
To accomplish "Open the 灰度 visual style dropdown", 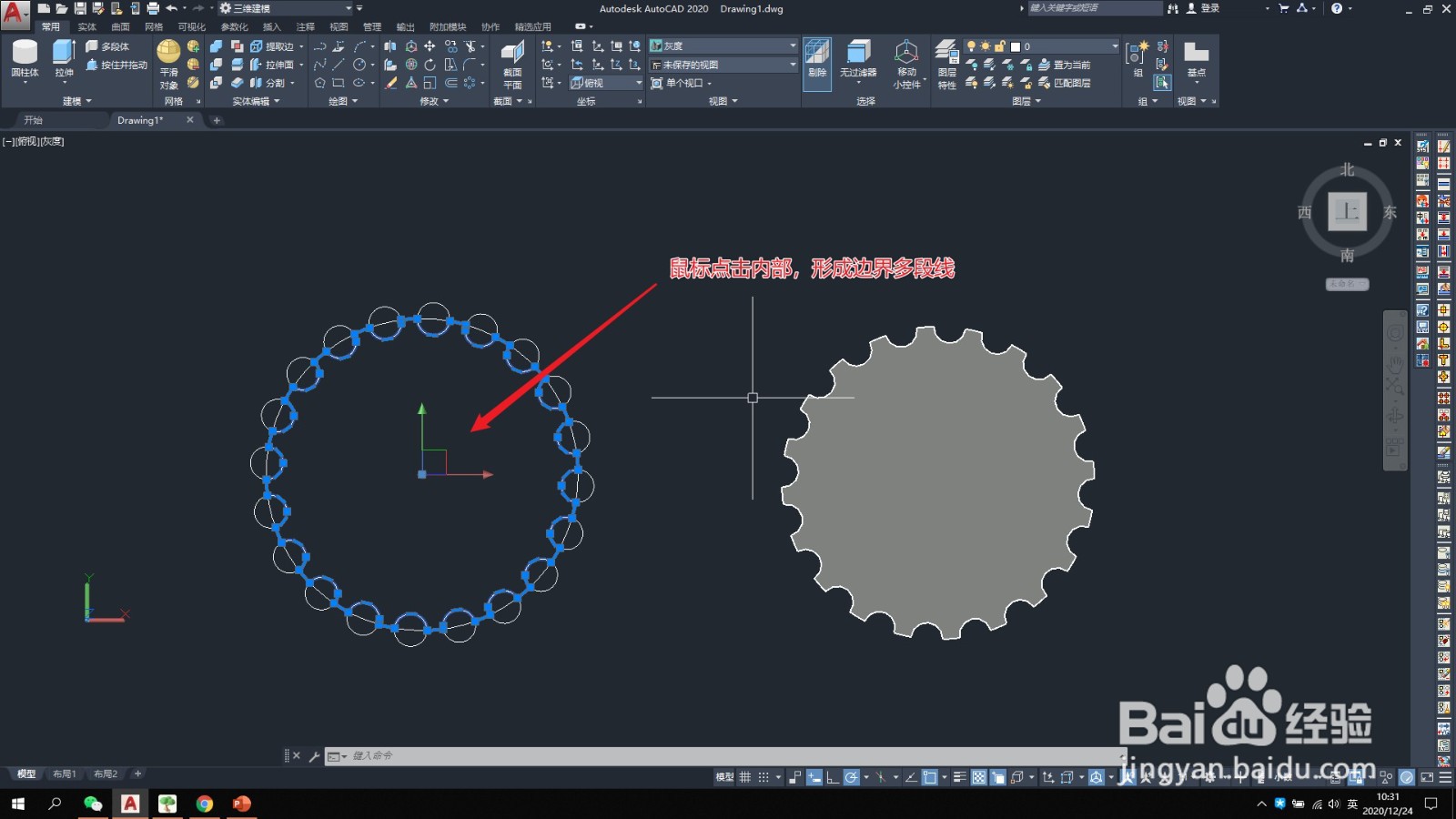I will [790, 45].
